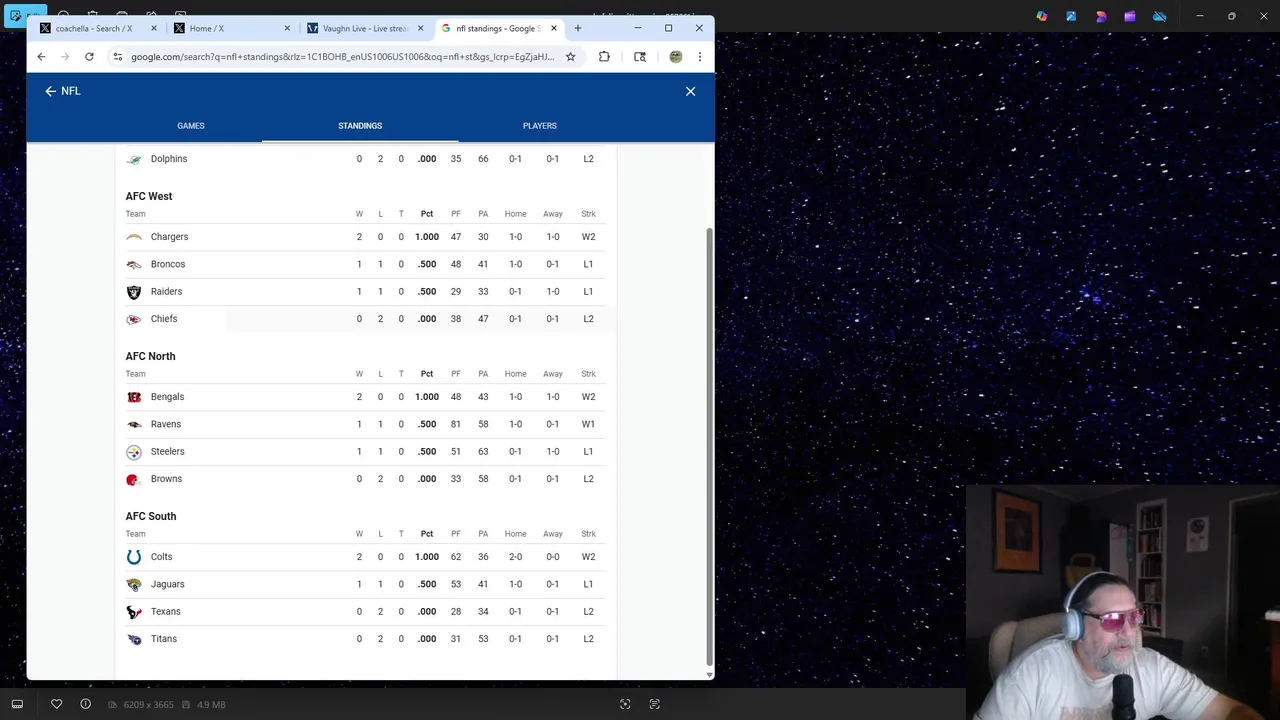Click the Google Lens search icon in toolbar
This screenshot has height=720, width=1280.
[640, 57]
